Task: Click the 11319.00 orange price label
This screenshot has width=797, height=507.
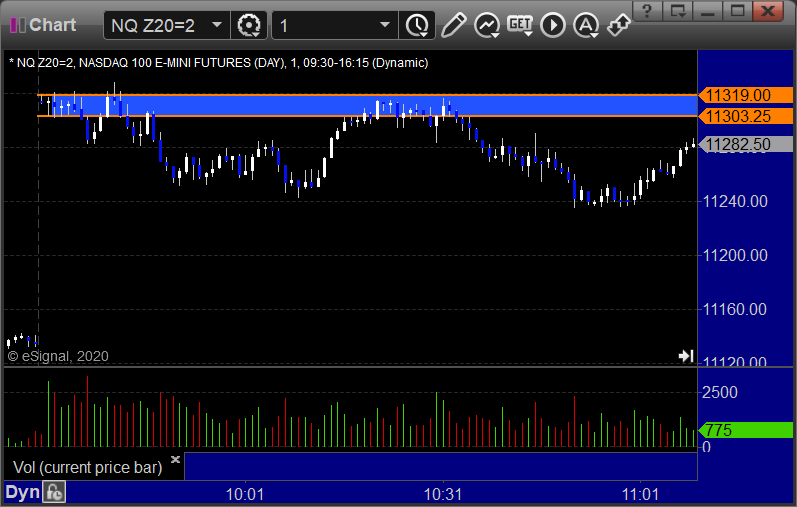Action: [745, 95]
